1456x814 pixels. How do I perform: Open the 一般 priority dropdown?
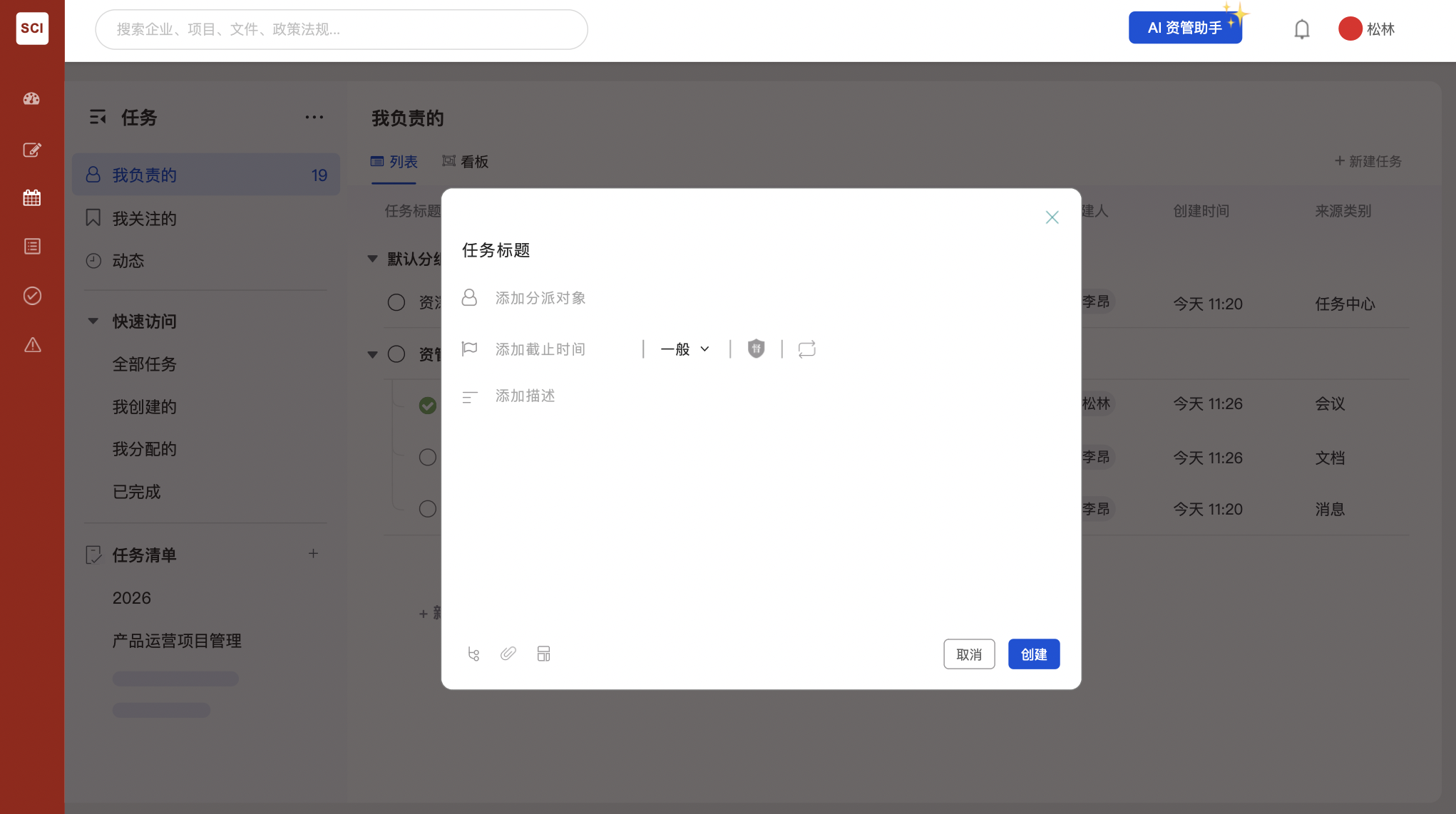[685, 349]
